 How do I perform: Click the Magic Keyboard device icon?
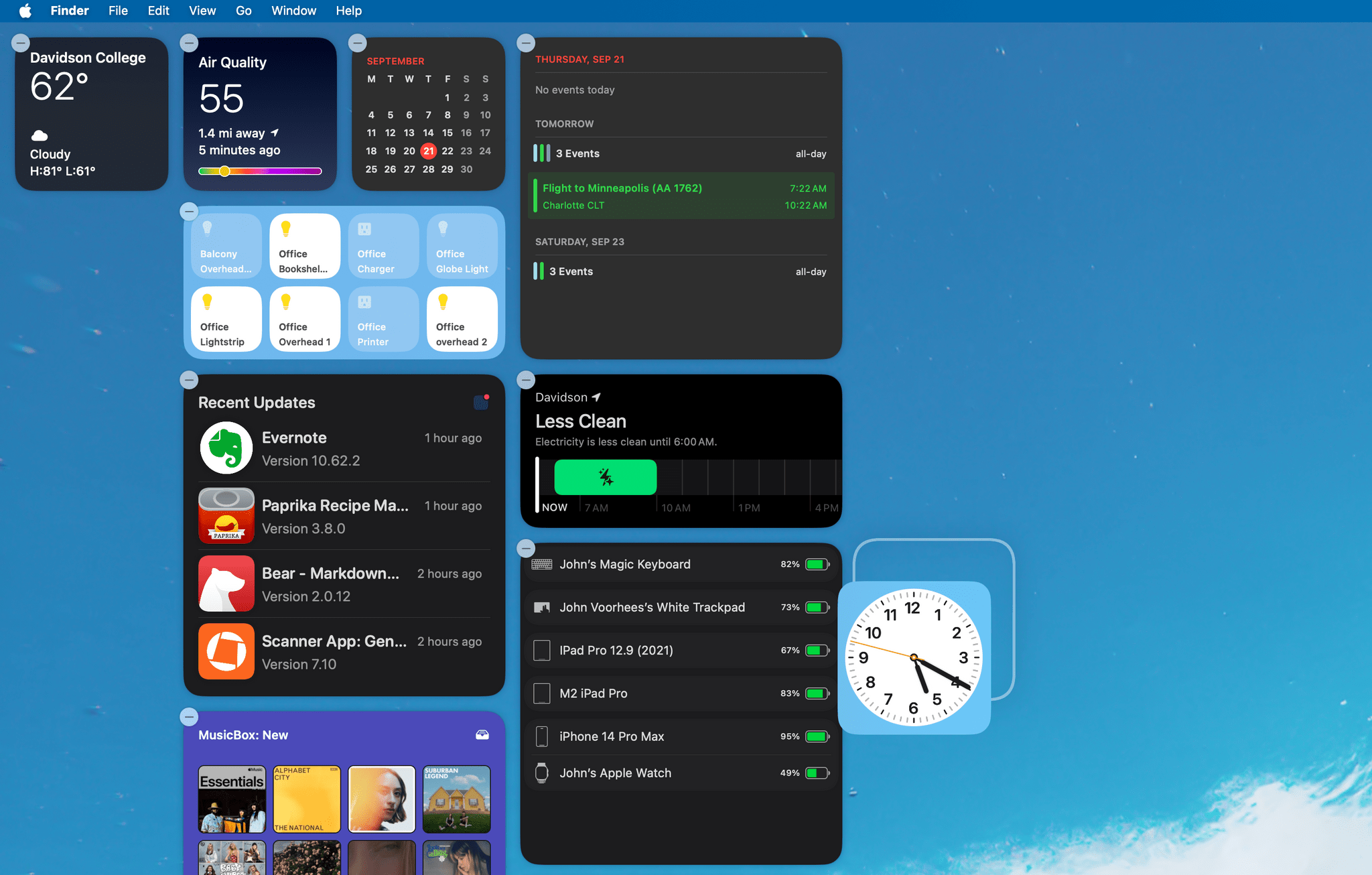541,564
